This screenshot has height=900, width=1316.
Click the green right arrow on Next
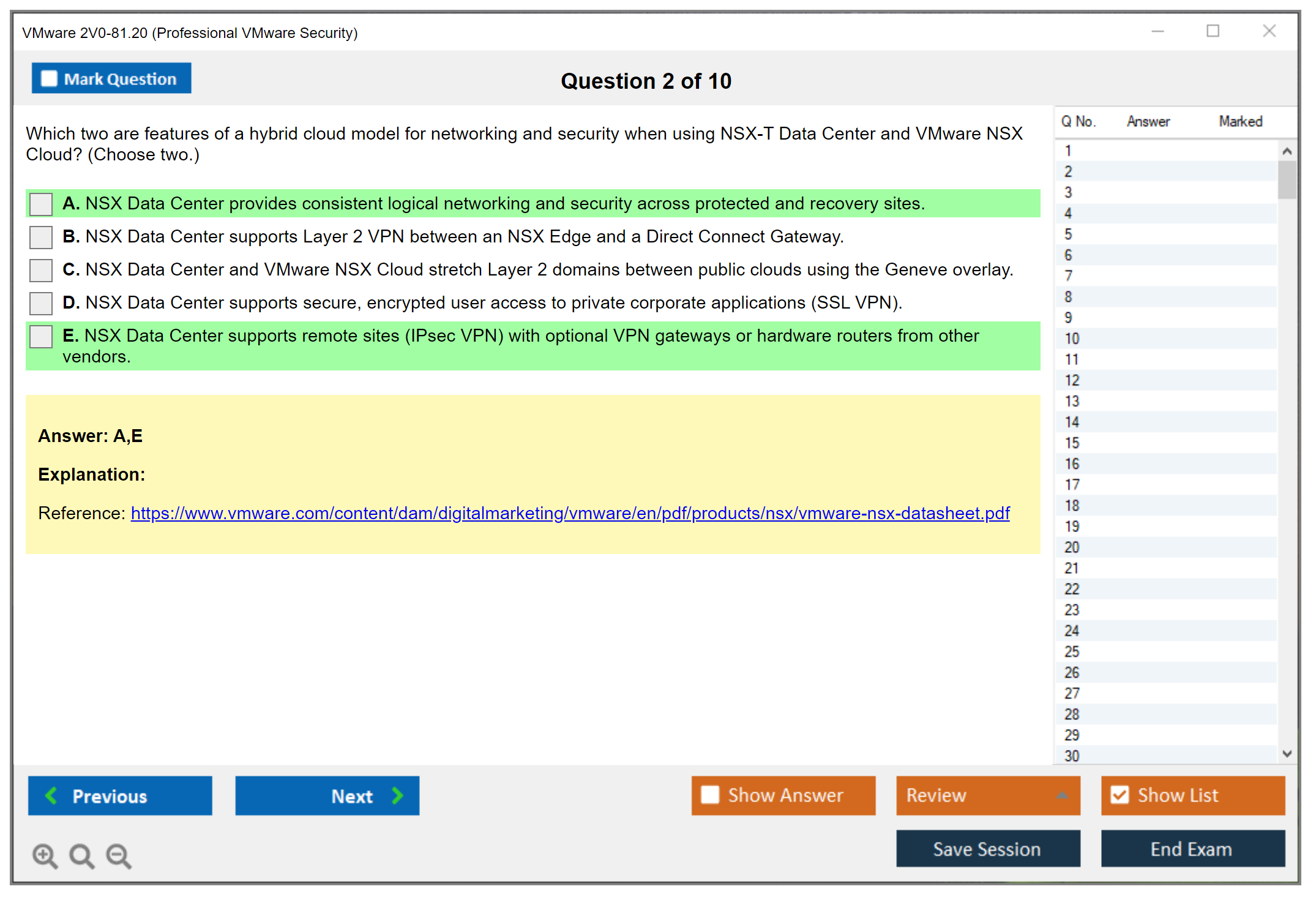[x=397, y=795]
